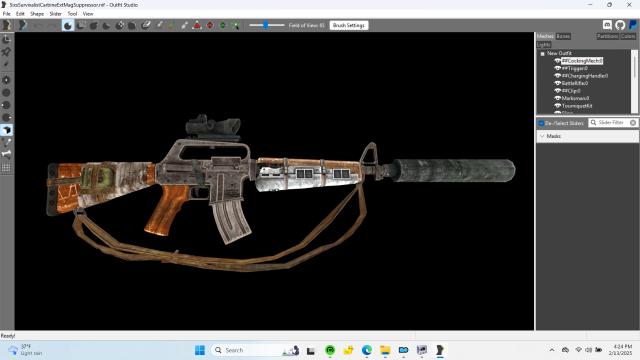The height and width of the screenshot is (360, 640).
Task: Open the Slider menu
Action: (x=55, y=14)
